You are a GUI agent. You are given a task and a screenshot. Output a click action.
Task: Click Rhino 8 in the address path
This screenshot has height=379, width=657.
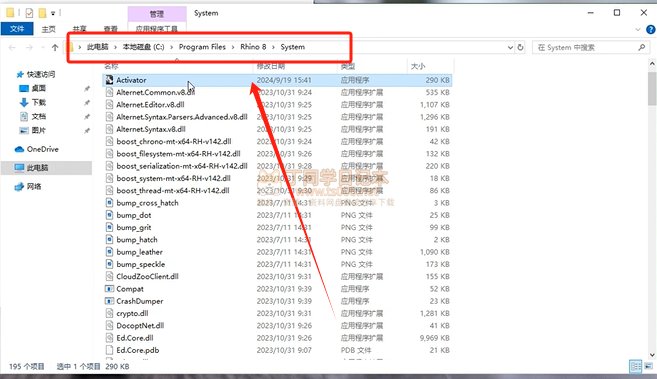(253, 47)
